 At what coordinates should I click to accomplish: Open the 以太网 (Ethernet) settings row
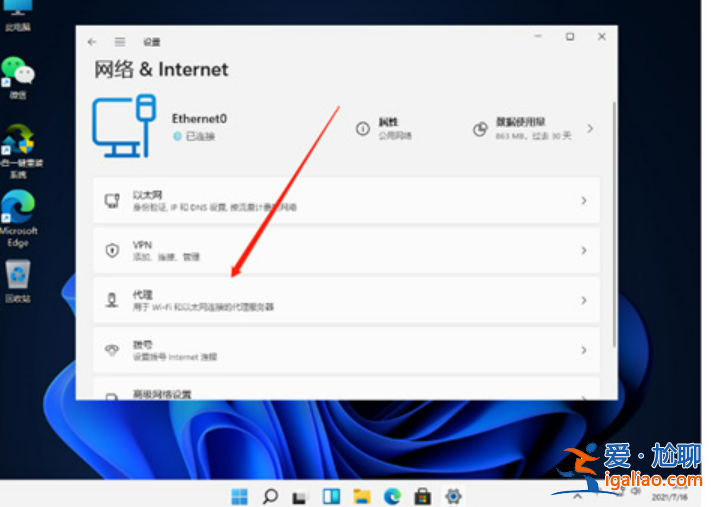[x=346, y=201]
